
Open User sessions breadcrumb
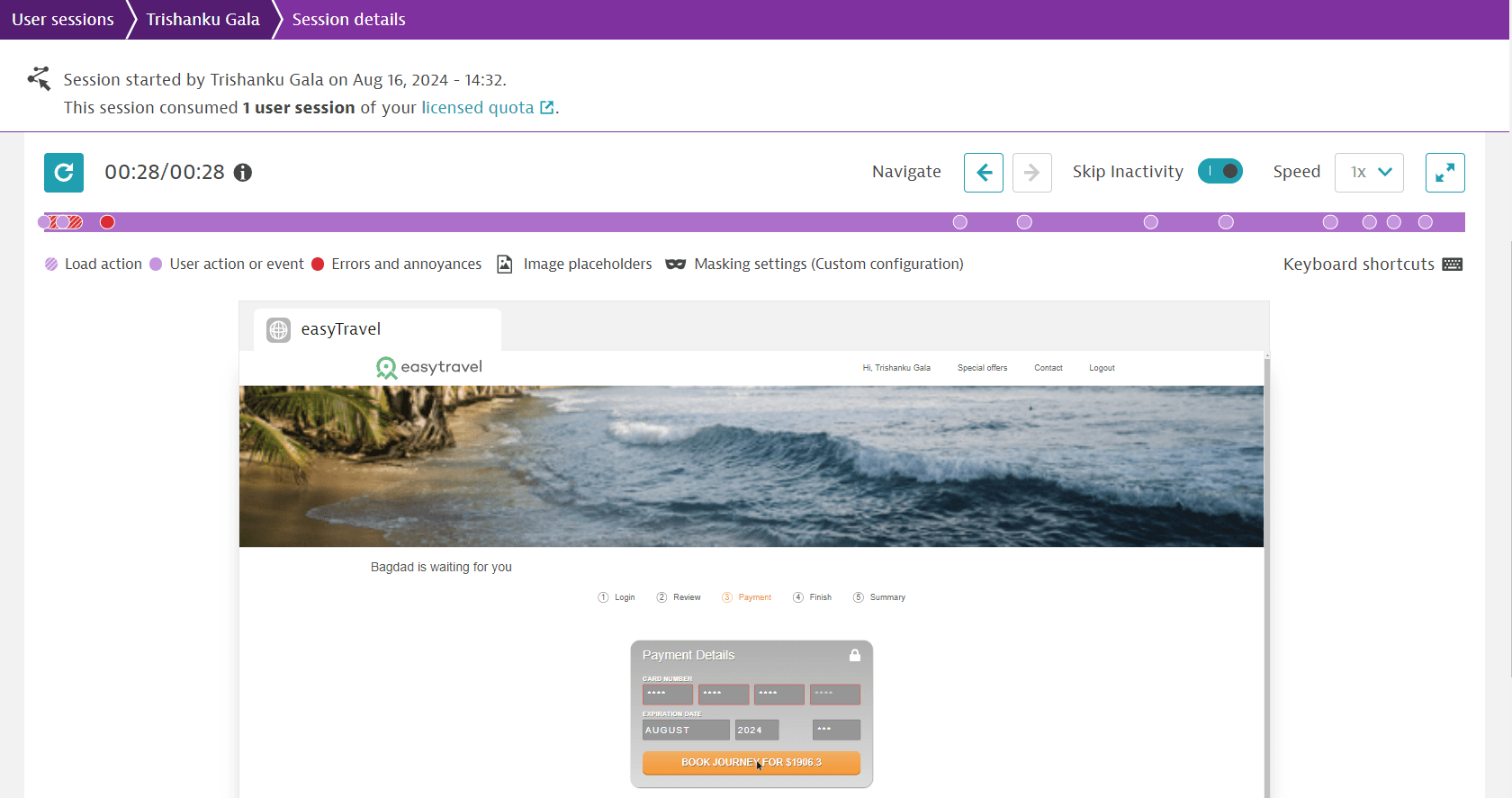63,20
